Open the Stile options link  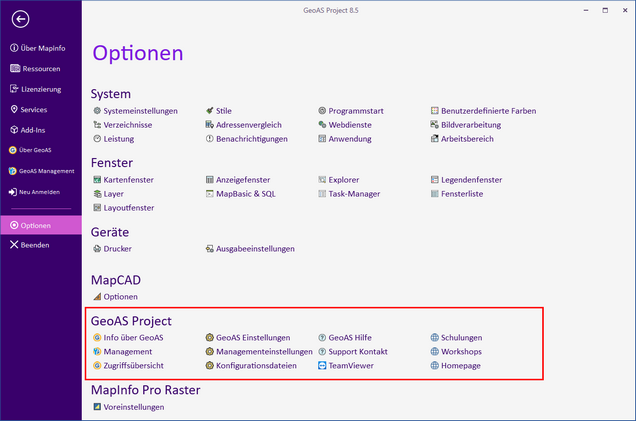tap(223, 111)
